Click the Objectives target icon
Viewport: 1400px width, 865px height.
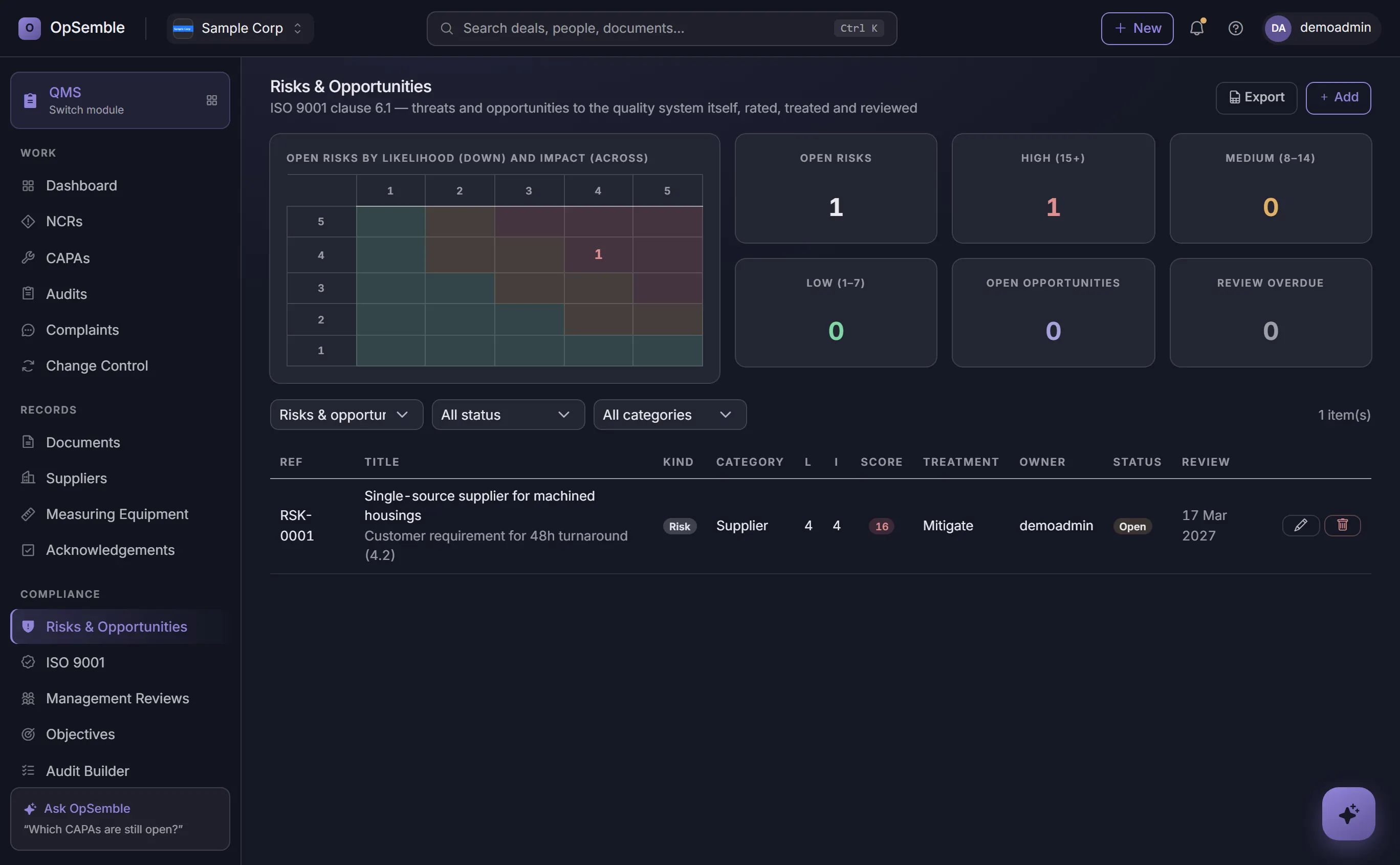pyautogui.click(x=28, y=734)
